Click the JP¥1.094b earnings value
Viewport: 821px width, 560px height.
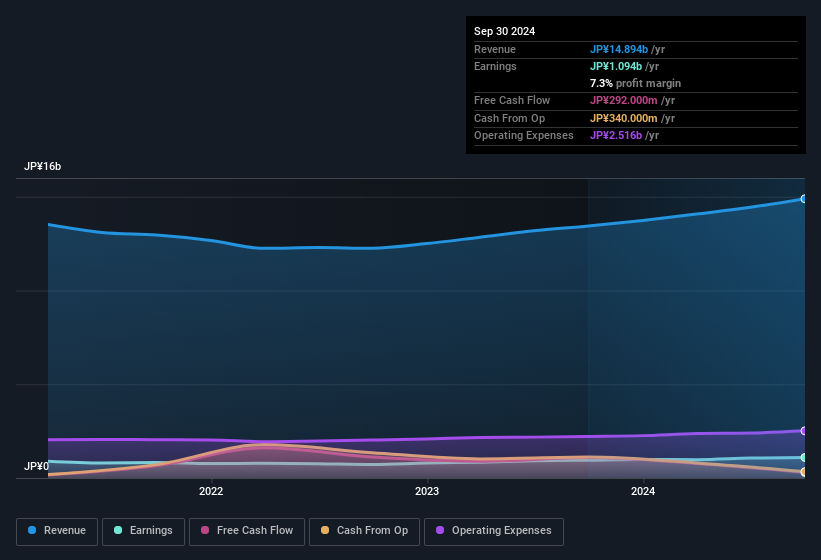pos(616,66)
